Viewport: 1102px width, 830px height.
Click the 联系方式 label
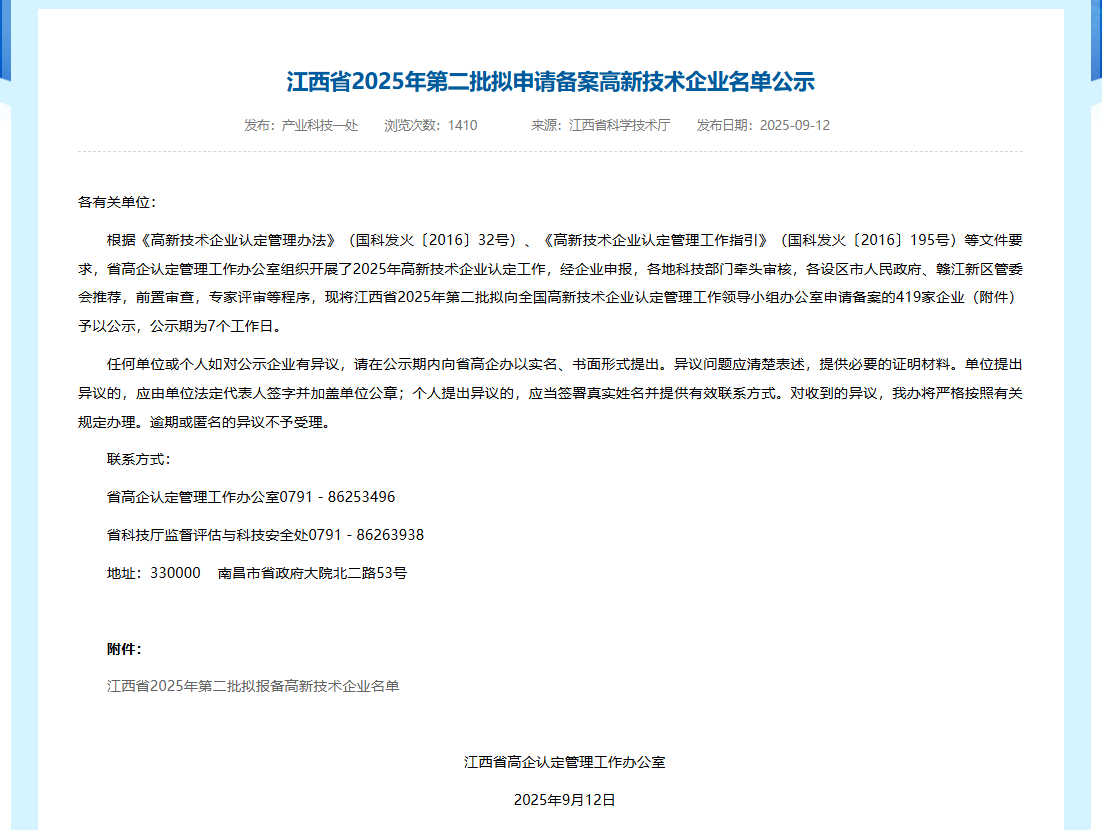[138, 459]
